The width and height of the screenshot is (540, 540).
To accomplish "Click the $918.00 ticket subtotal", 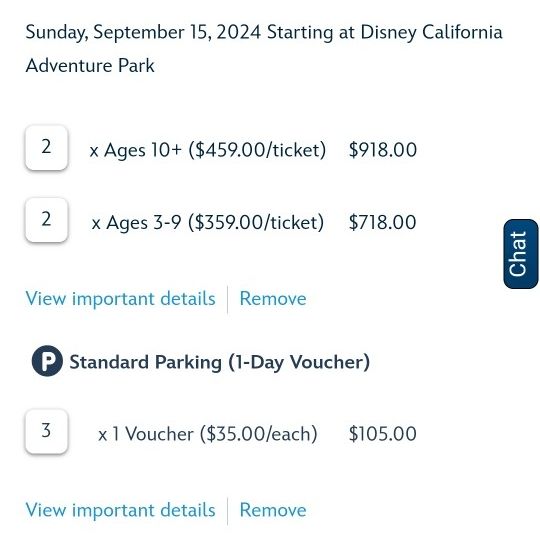I will point(383,150).
